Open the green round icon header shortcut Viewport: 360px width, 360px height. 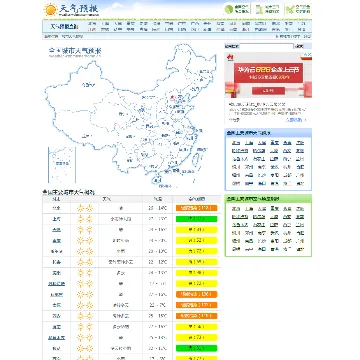point(229,9)
